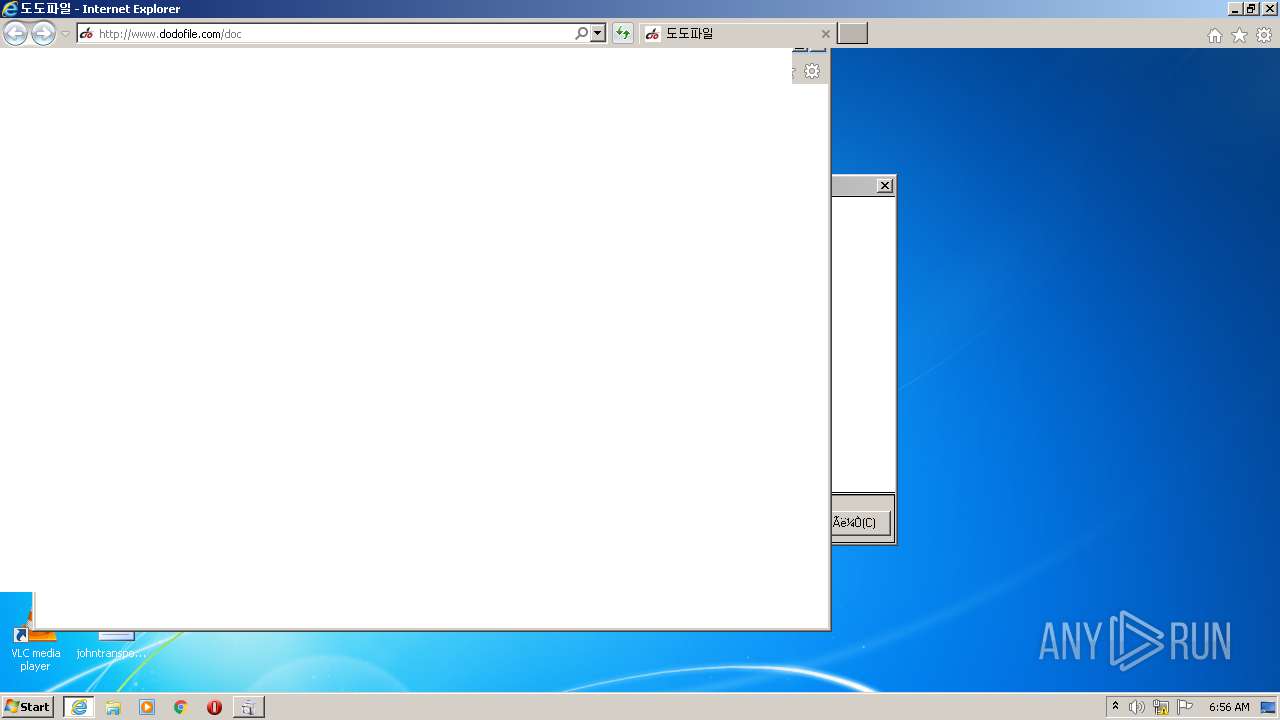Screen dimensions: 1280x720
Task: Switch to Internet Explorer in the taskbar
Action: pos(79,707)
